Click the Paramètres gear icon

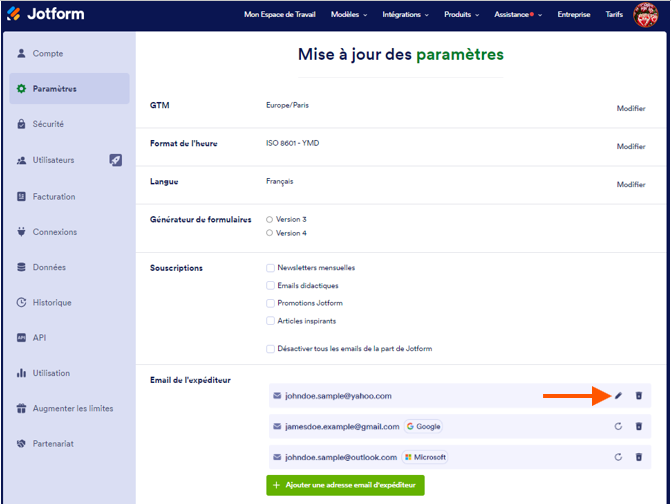[x=21, y=89]
